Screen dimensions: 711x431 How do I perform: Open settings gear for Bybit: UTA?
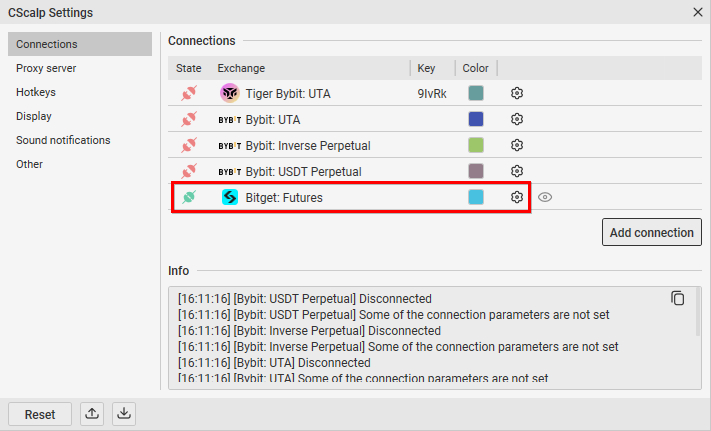(x=517, y=119)
